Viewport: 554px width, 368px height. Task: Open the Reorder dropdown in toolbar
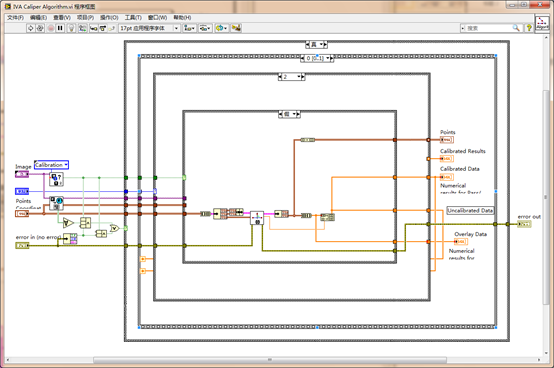point(222,28)
